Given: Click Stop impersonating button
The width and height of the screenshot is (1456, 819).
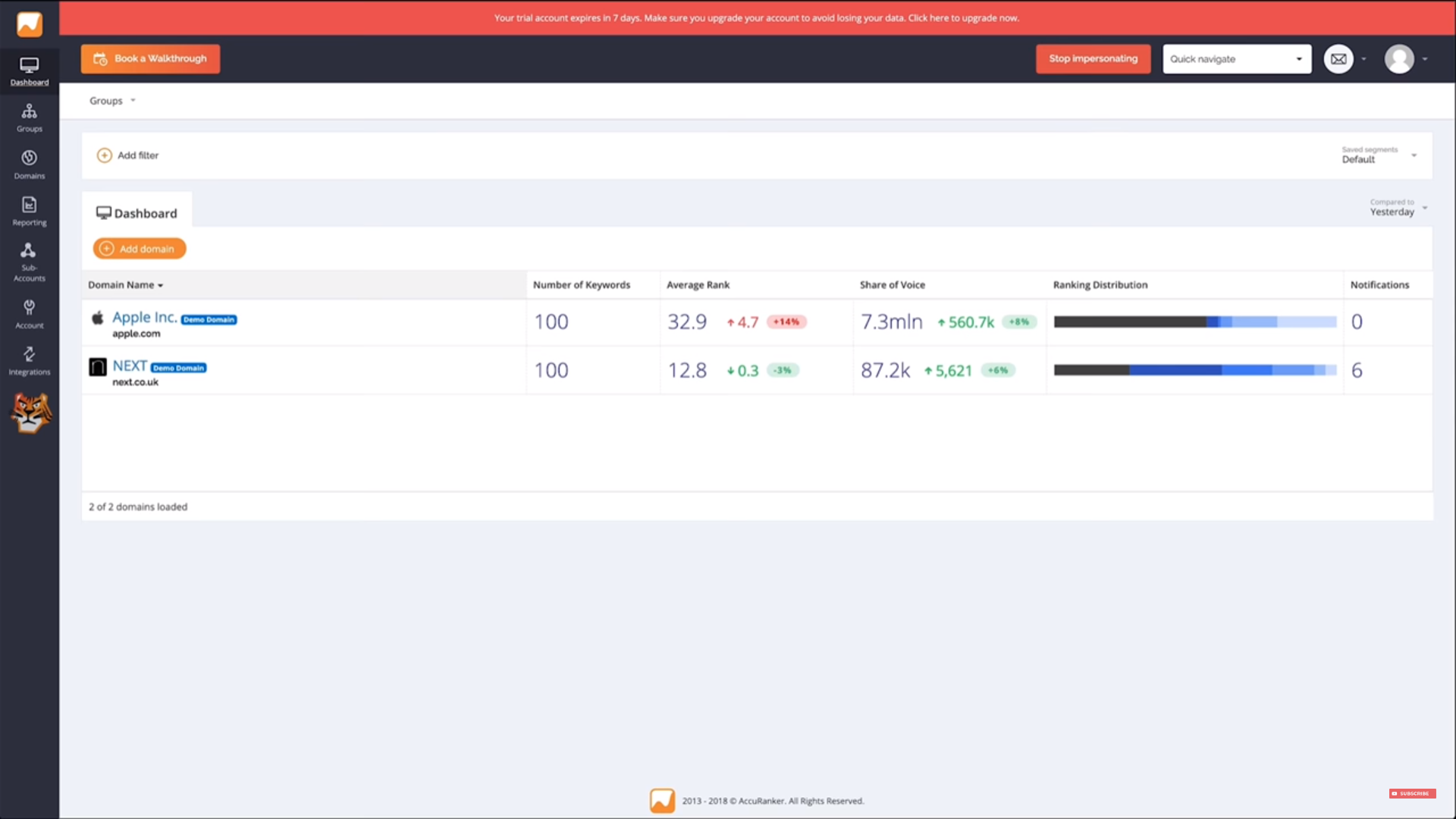Looking at the screenshot, I should pos(1093,59).
